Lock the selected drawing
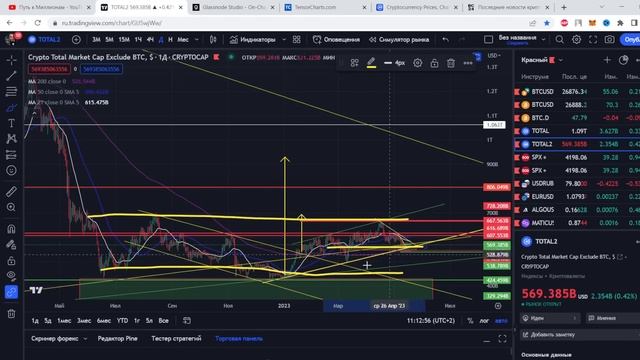The width and height of the screenshot is (640, 360). [x=434, y=63]
